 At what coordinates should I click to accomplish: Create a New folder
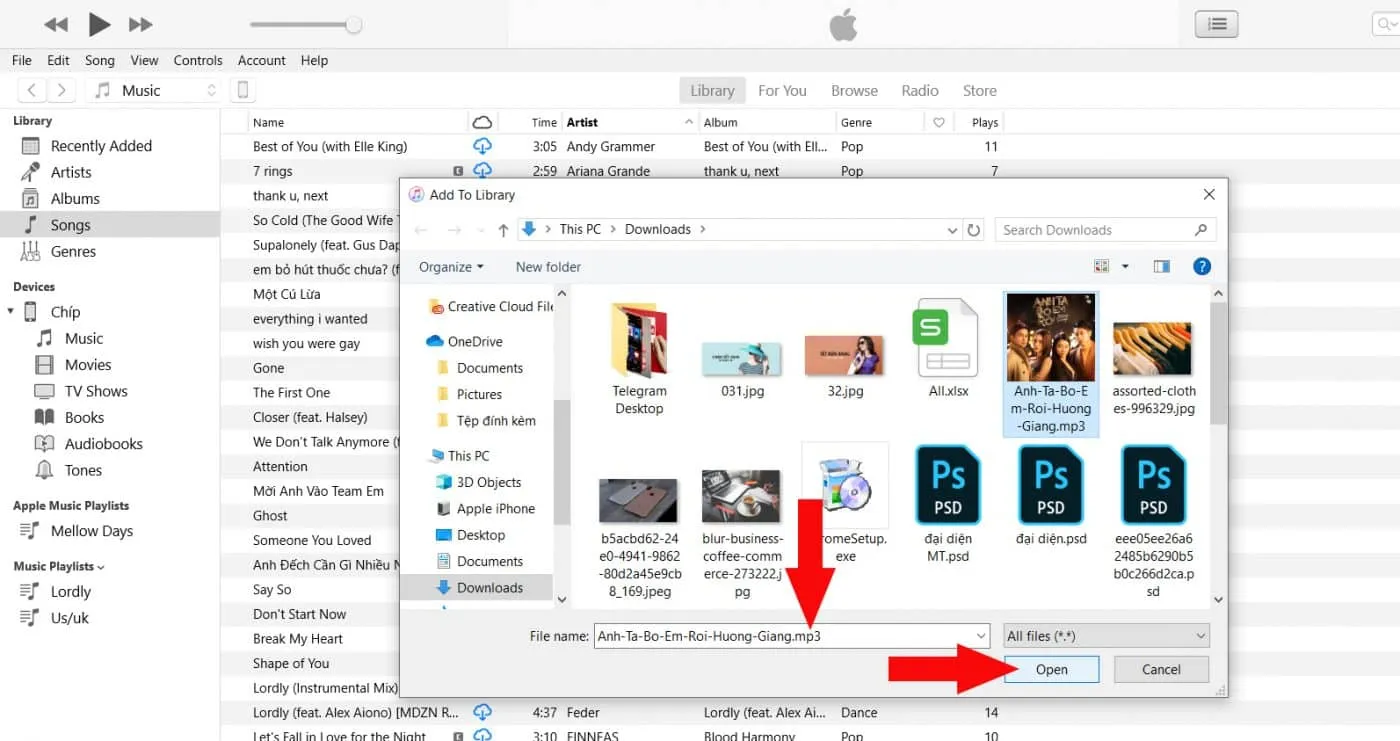(547, 266)
